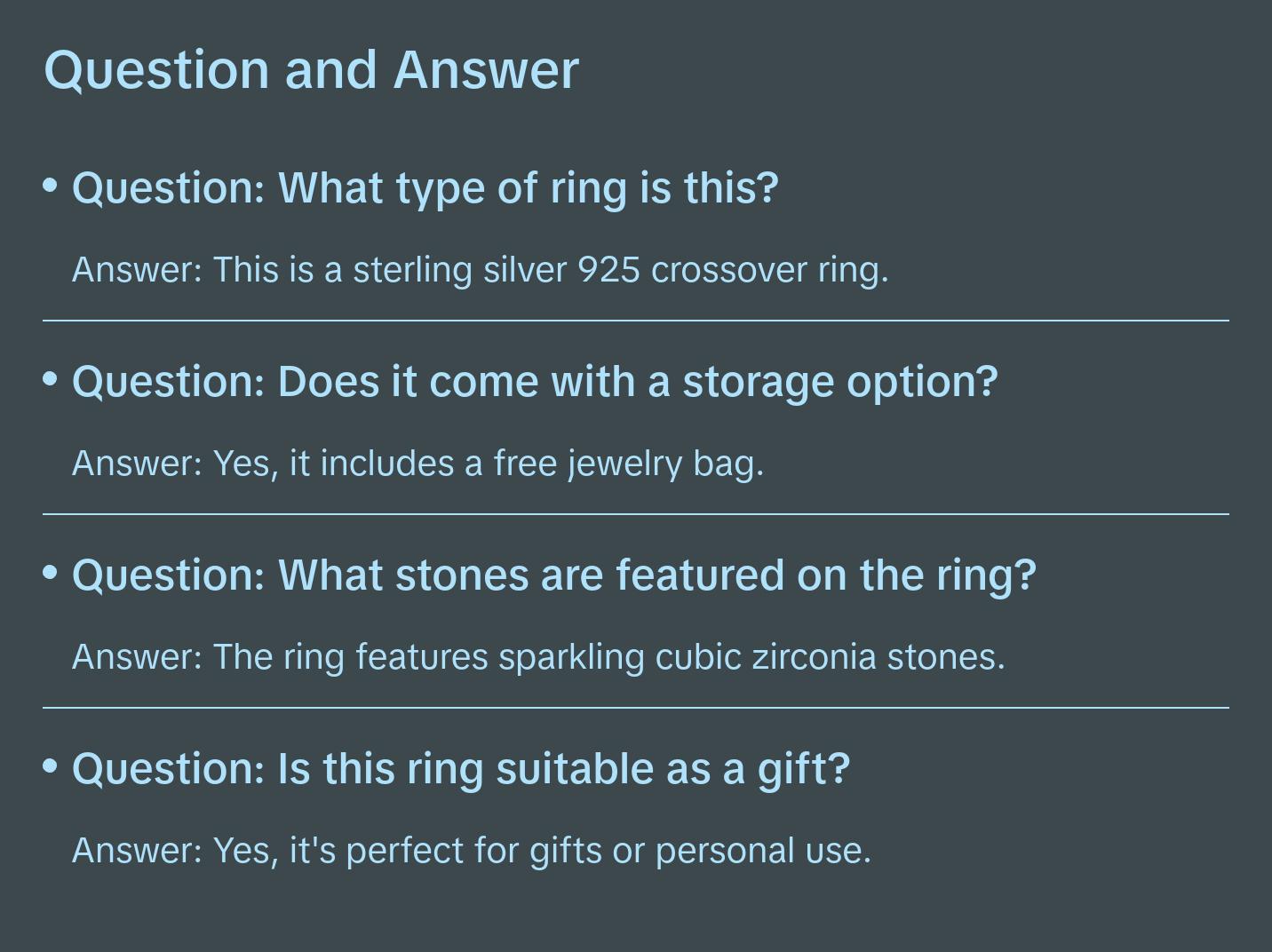Click the free jewelry bag answer
Viewport: 1272px width, 952px height.
417,463
